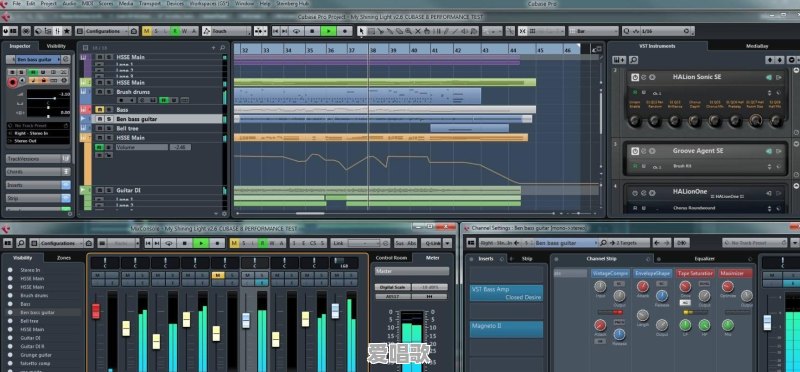This screenshot has width=800, height=372.
Task: Open the File menu
Action: point(16,4)
